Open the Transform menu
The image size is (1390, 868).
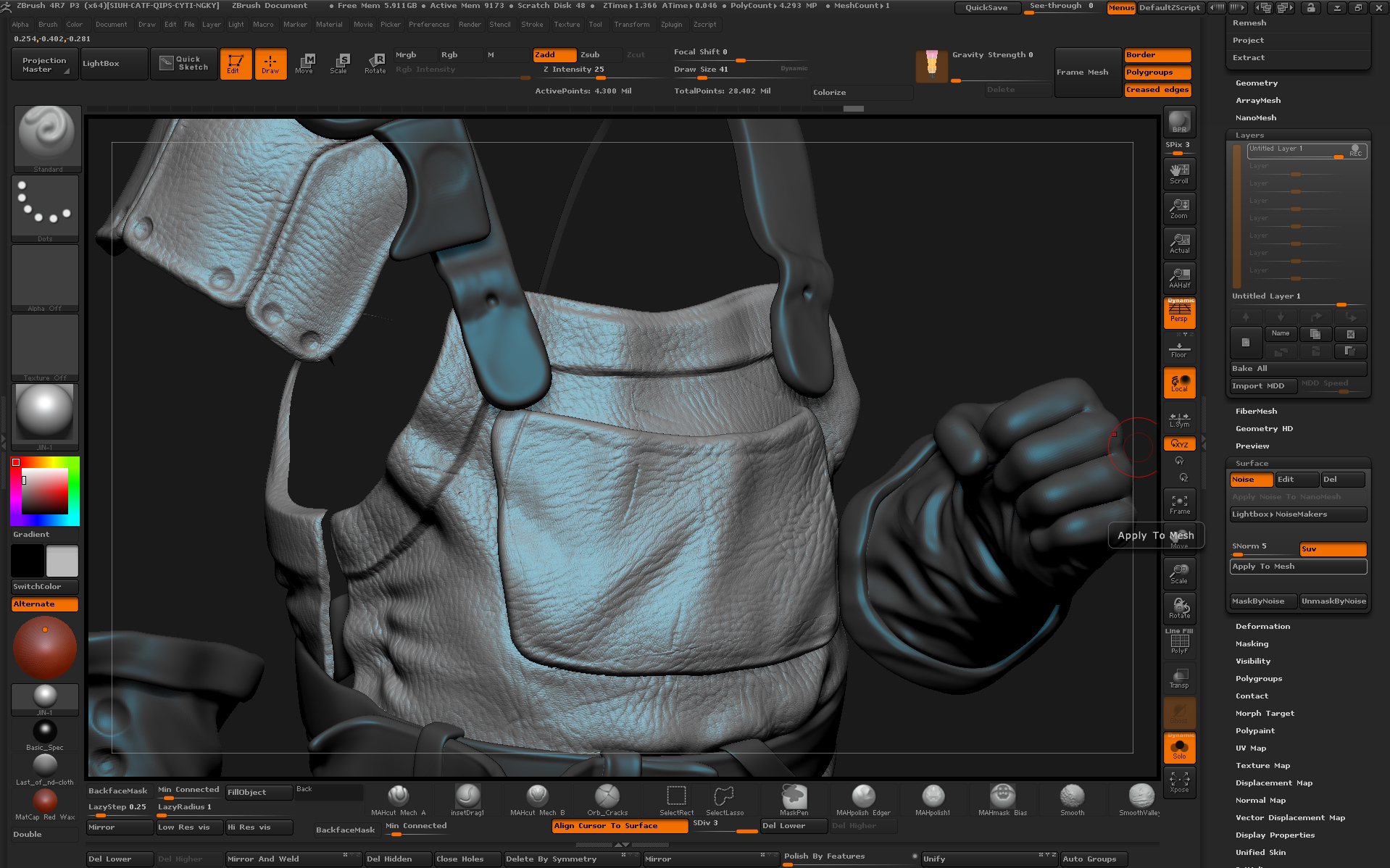pos(631,25)
